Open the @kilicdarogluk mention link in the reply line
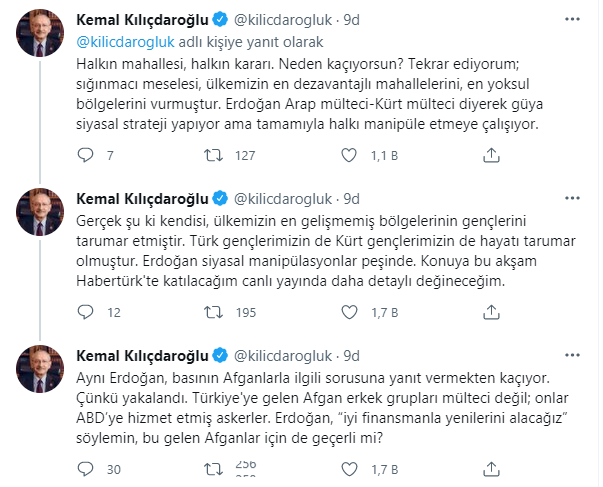This screenshot has height=487, width=603. click(125, 43)
